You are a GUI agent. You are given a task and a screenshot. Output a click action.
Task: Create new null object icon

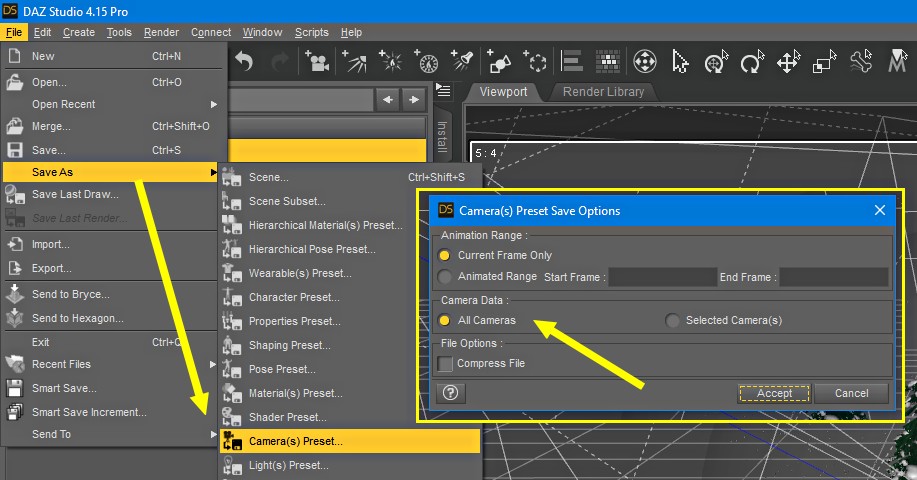535,61
